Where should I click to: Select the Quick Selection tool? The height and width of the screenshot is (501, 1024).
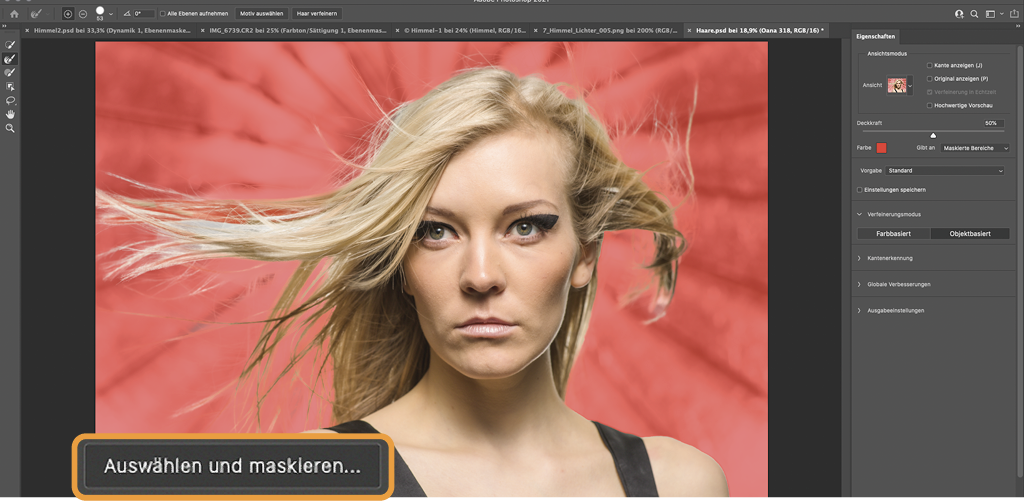(x=10, y=46)
